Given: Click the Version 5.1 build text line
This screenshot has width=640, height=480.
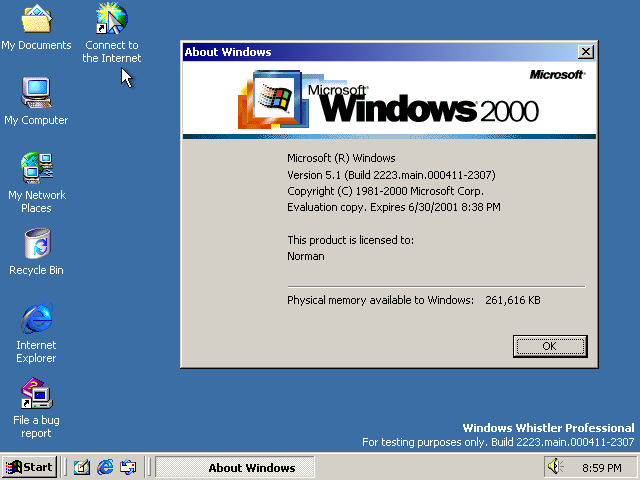Looking at the screenshot, I should 391,175.
